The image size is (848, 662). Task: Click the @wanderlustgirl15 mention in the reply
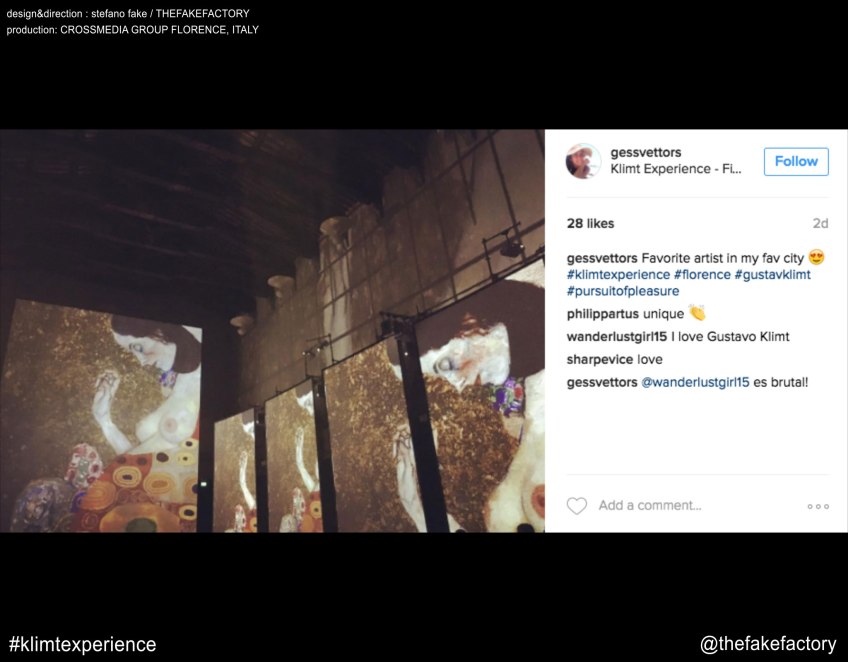pyautogui.click(x=695, y=383)
